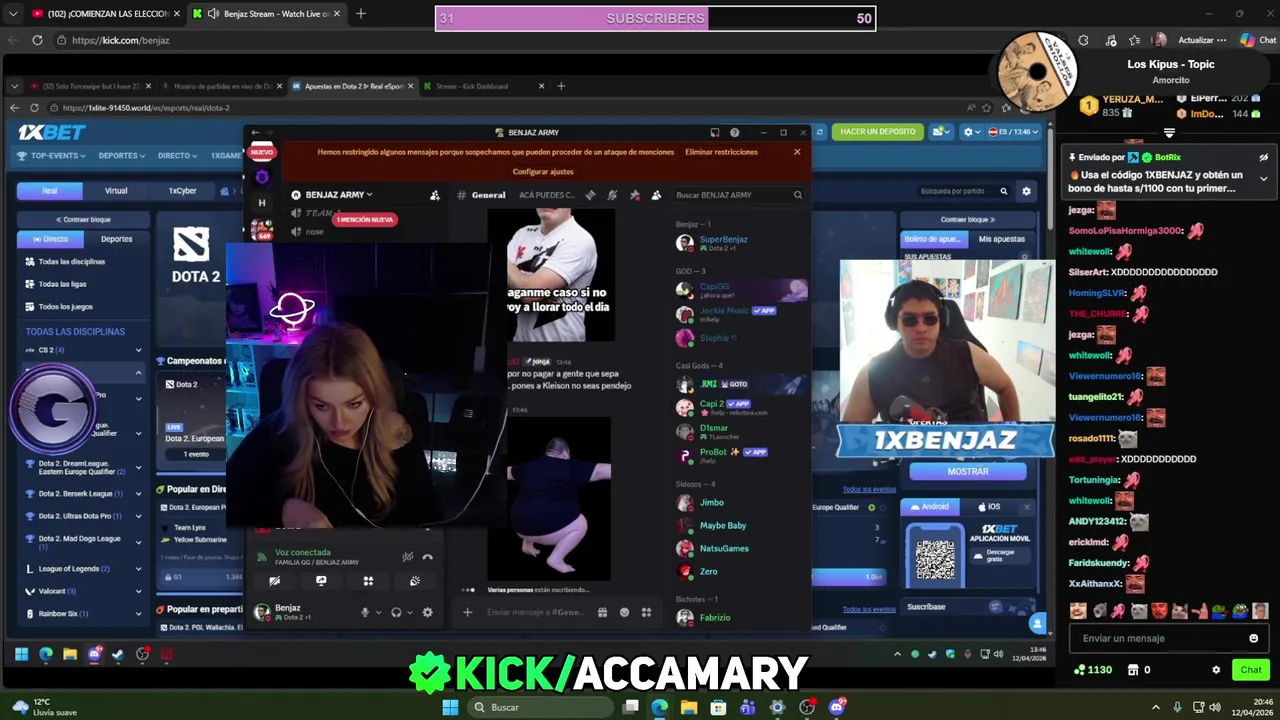Open 1xBet search settings gear icon
Viewport: 1280px width, 720px height.
point(1026,191)
